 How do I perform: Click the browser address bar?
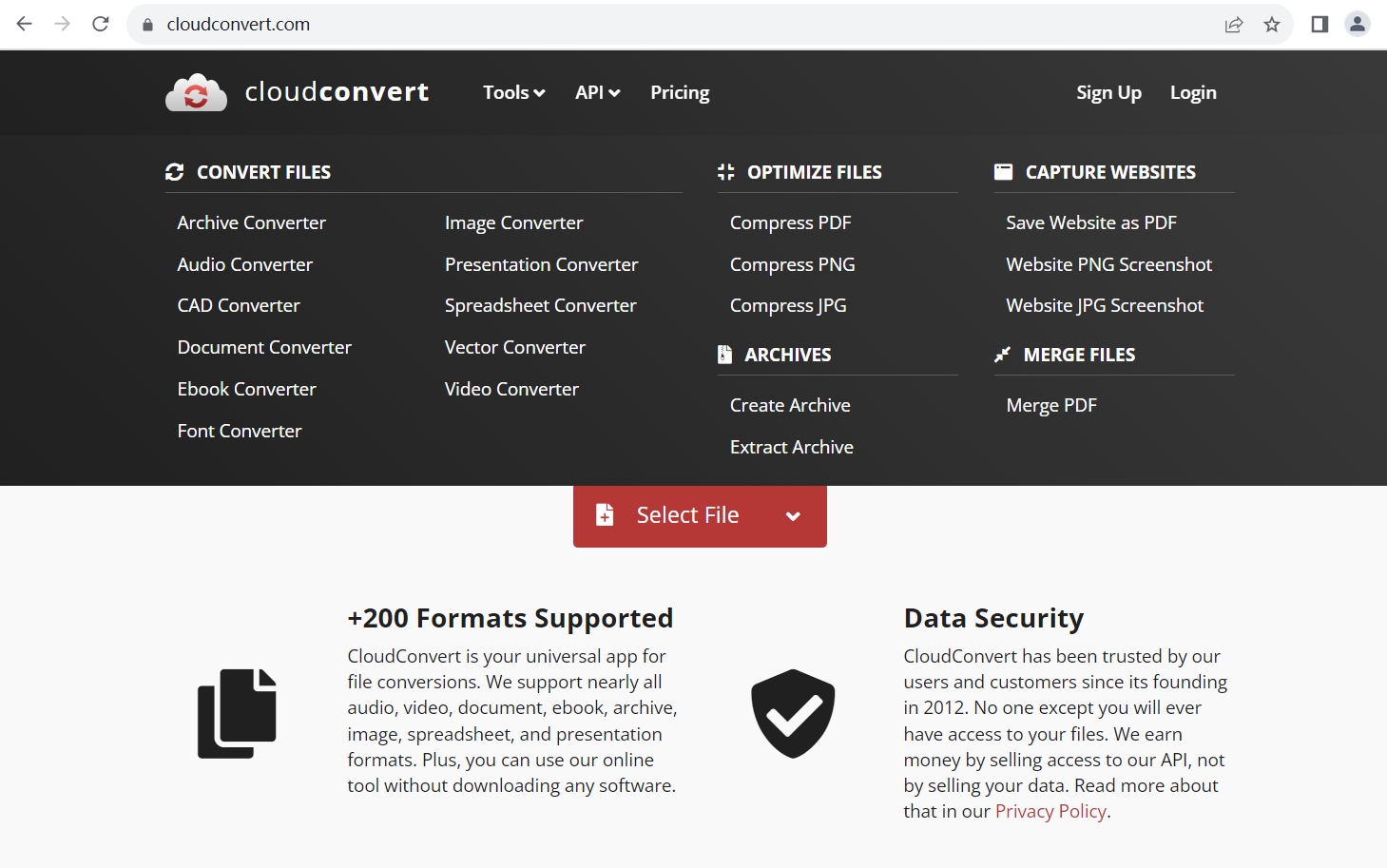(x=380, y=24)
